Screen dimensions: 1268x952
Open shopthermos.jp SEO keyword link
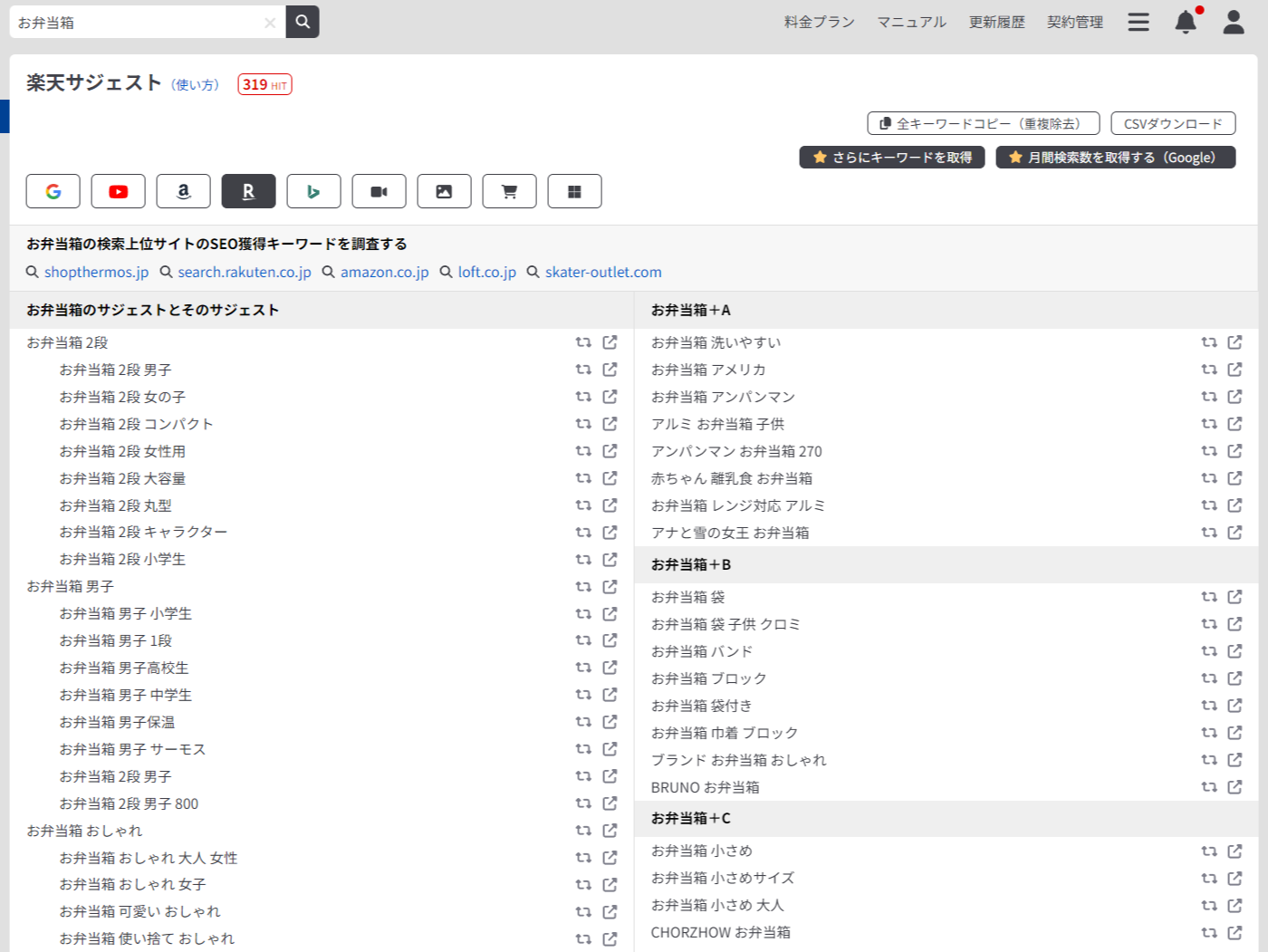point(96,272)
